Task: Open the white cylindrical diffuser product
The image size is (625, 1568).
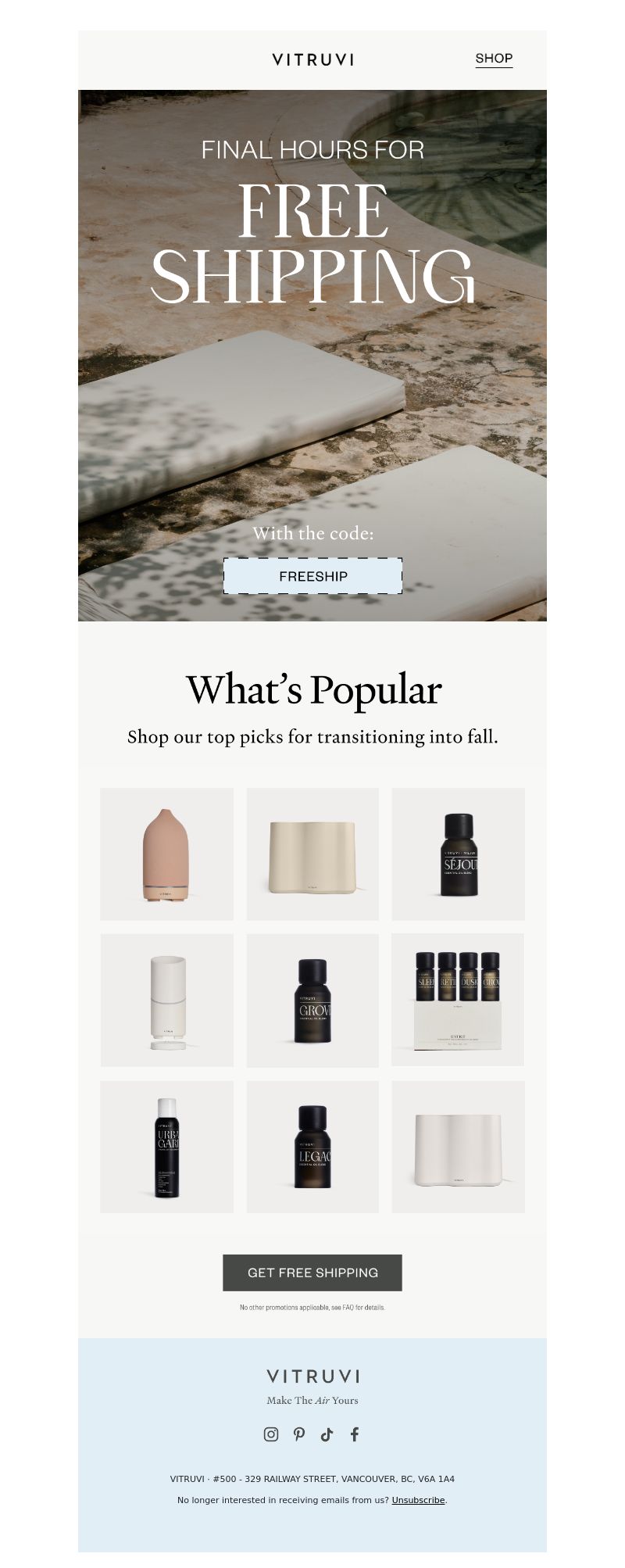Action: 166,1000
